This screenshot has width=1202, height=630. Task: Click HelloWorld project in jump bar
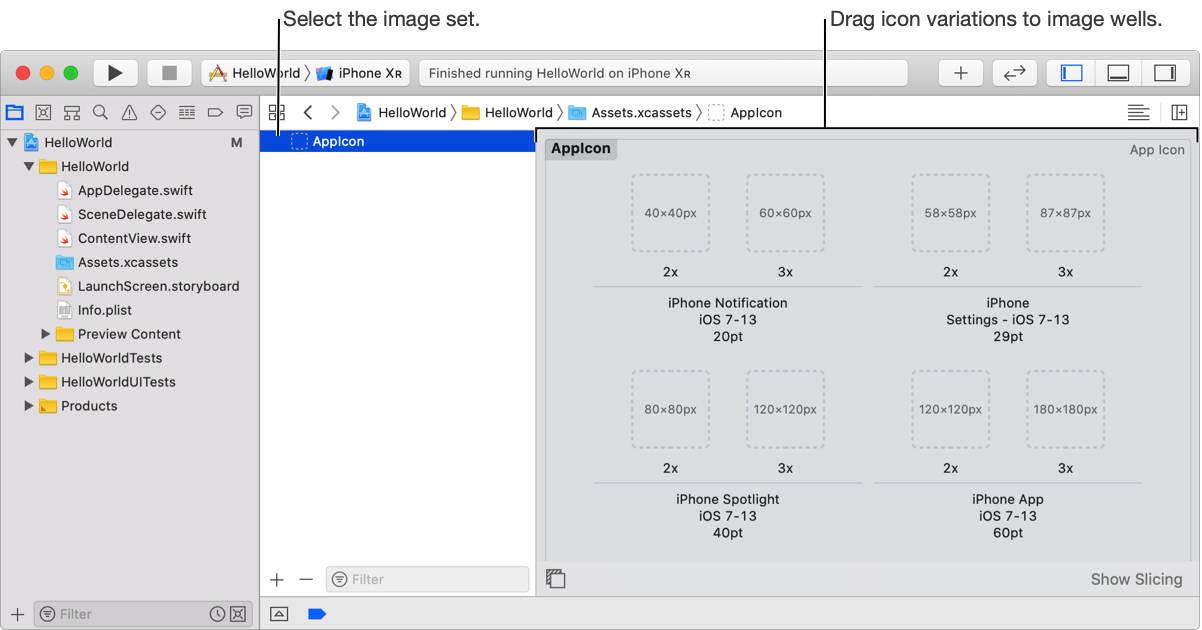401,113
